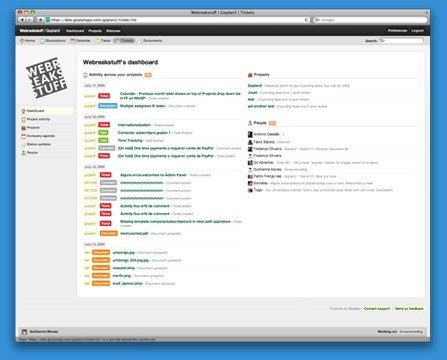Open the RSS feed icon beside Activity heading
This screenshot has height=360, width=447.
tap(148, 75)
